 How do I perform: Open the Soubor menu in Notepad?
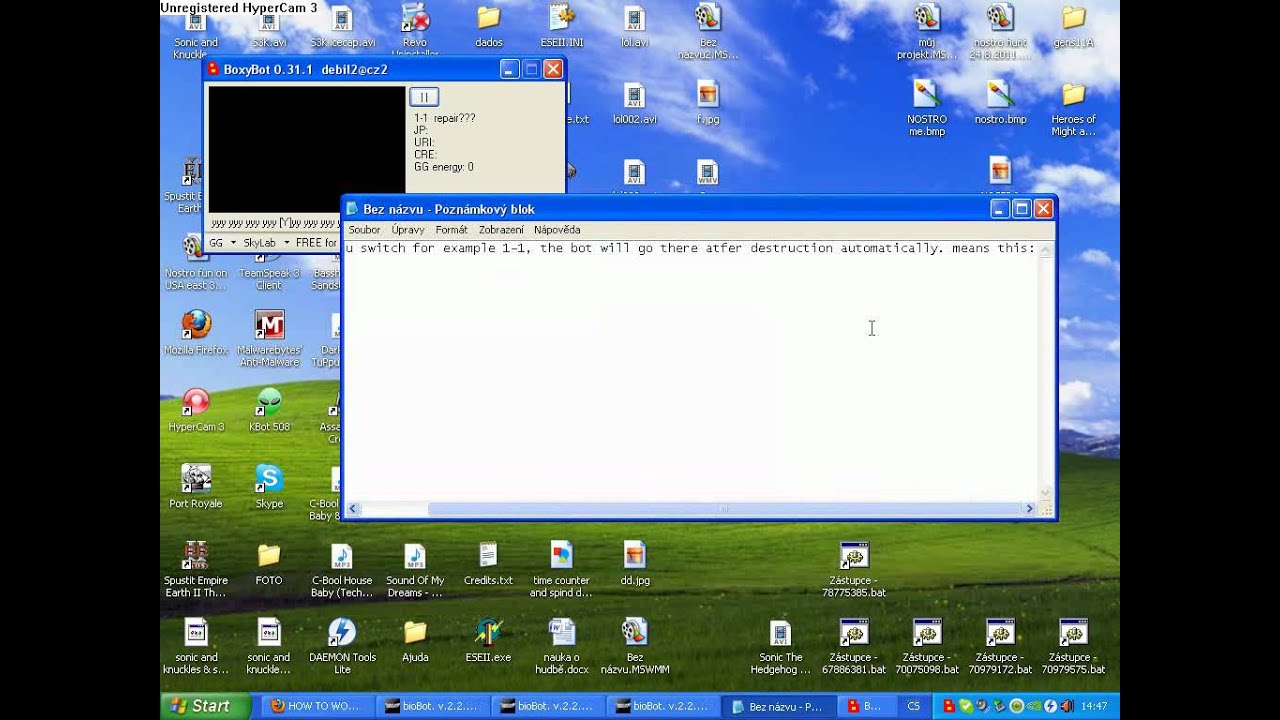[364, 230]
